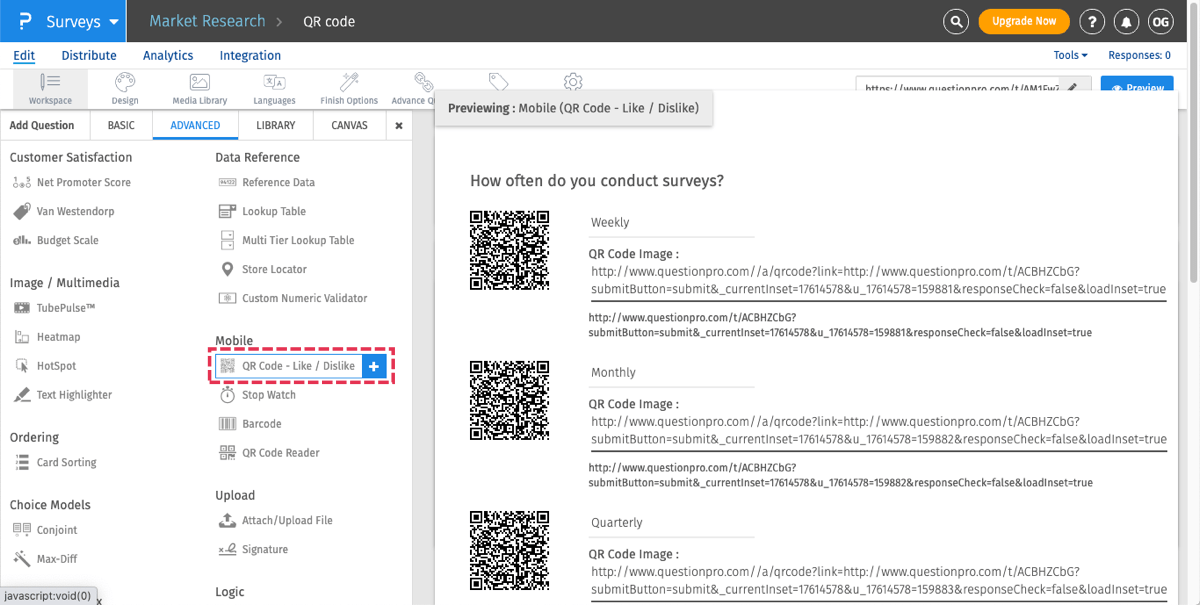Switch to the BASIC question tab
The height and width of the screenshot is (605, 1200).
(x=121, y=126)
